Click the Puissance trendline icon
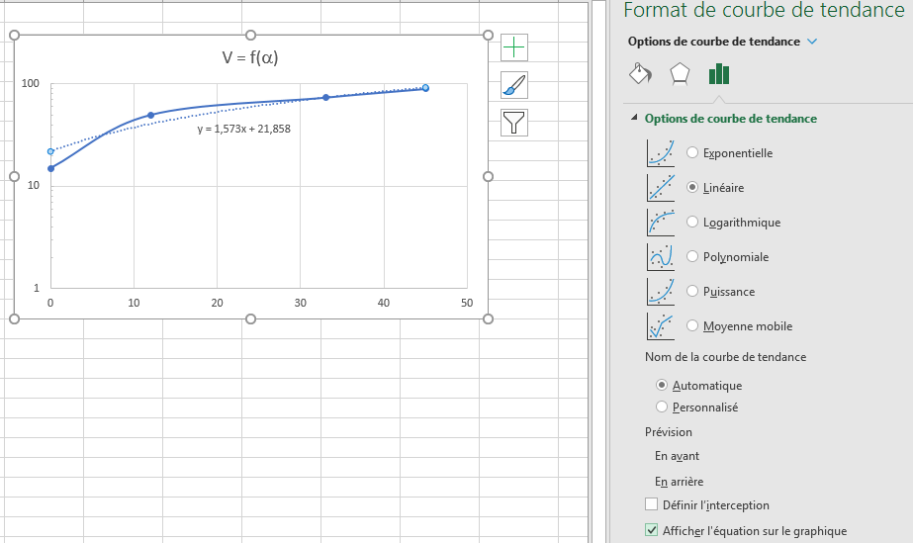This screenshot has height=543, width=913. pos(661,292)
